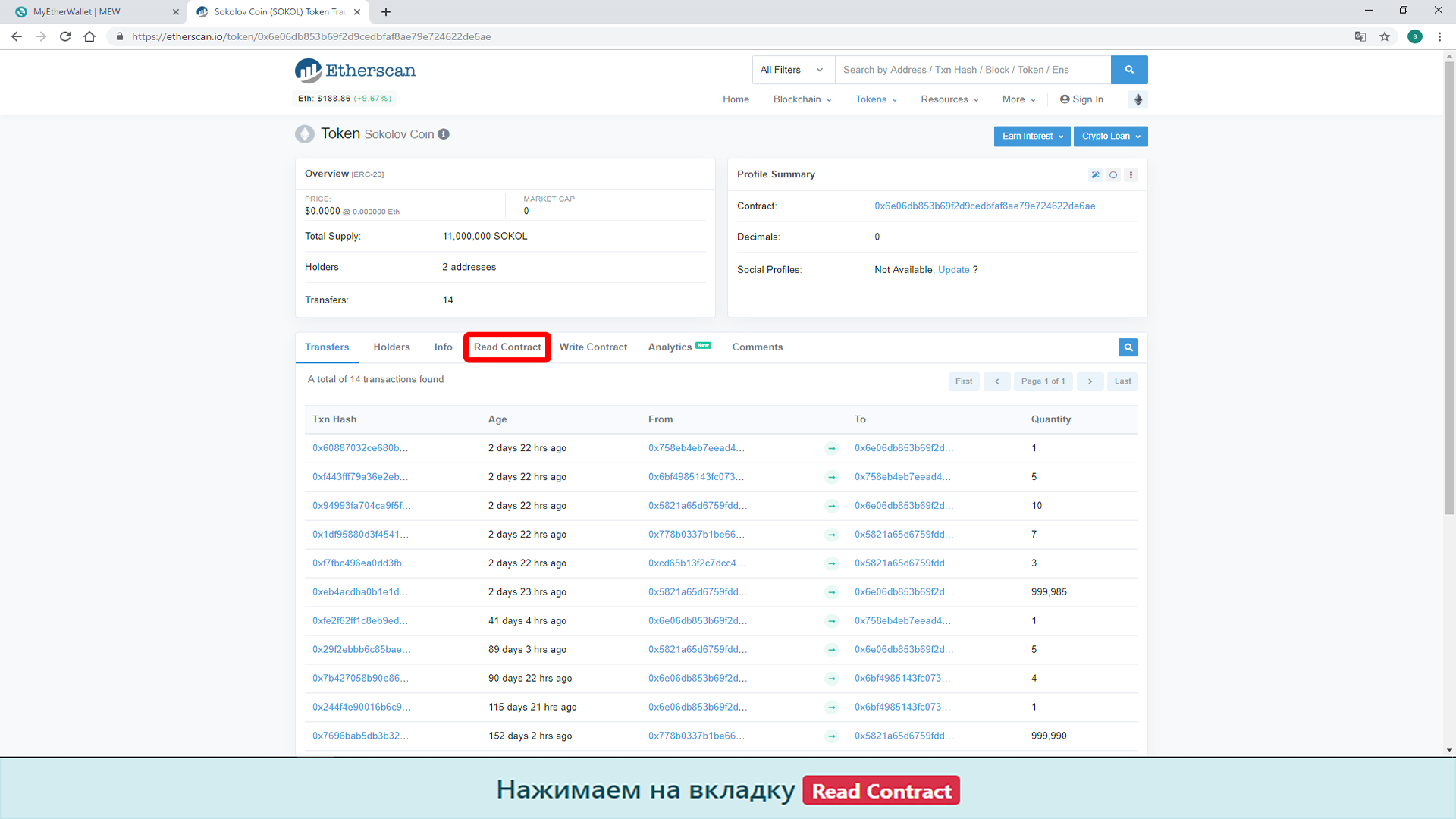This screenshot has height=819, width=1456.
Task: Open the Analytics tab
Action: pos(679,347)
